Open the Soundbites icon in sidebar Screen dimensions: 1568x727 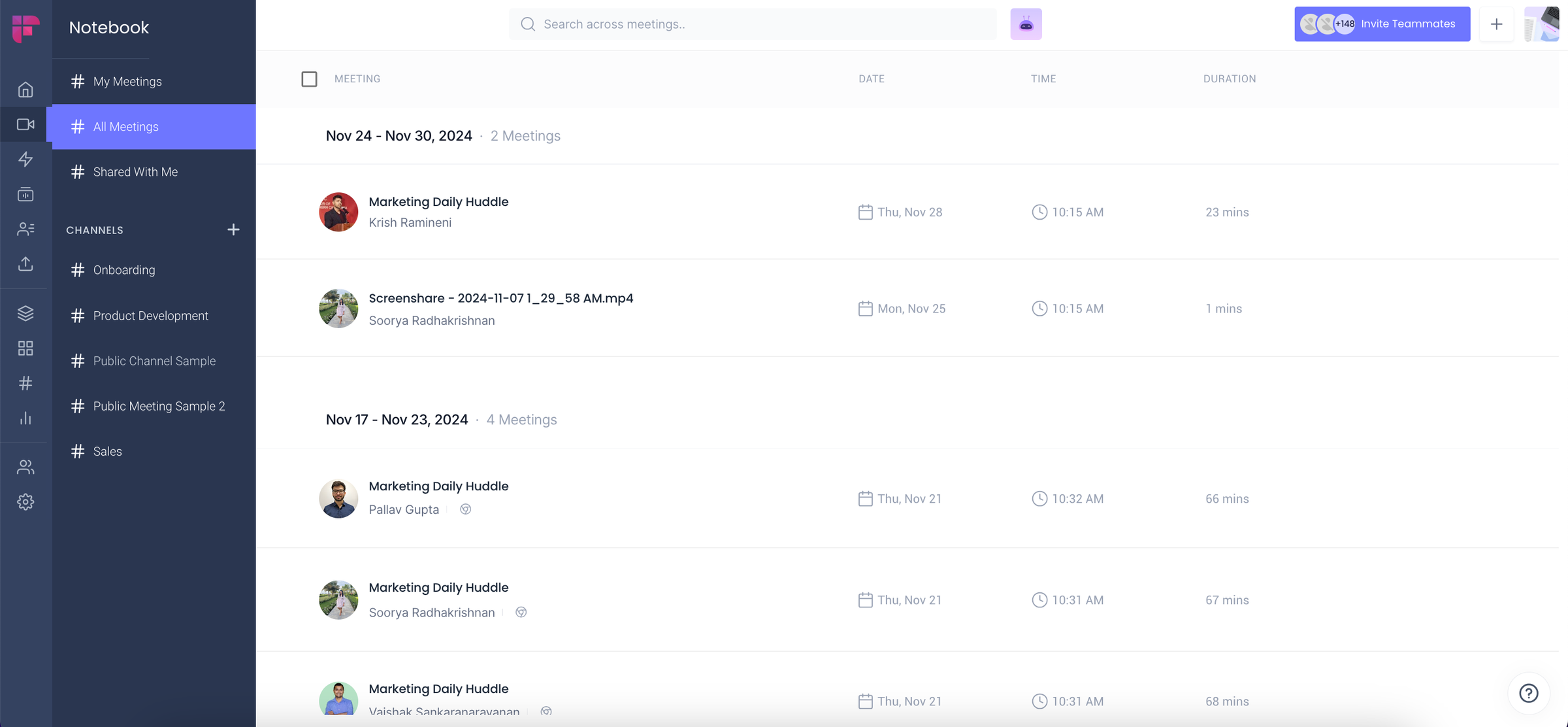click(x=25, y=194)
